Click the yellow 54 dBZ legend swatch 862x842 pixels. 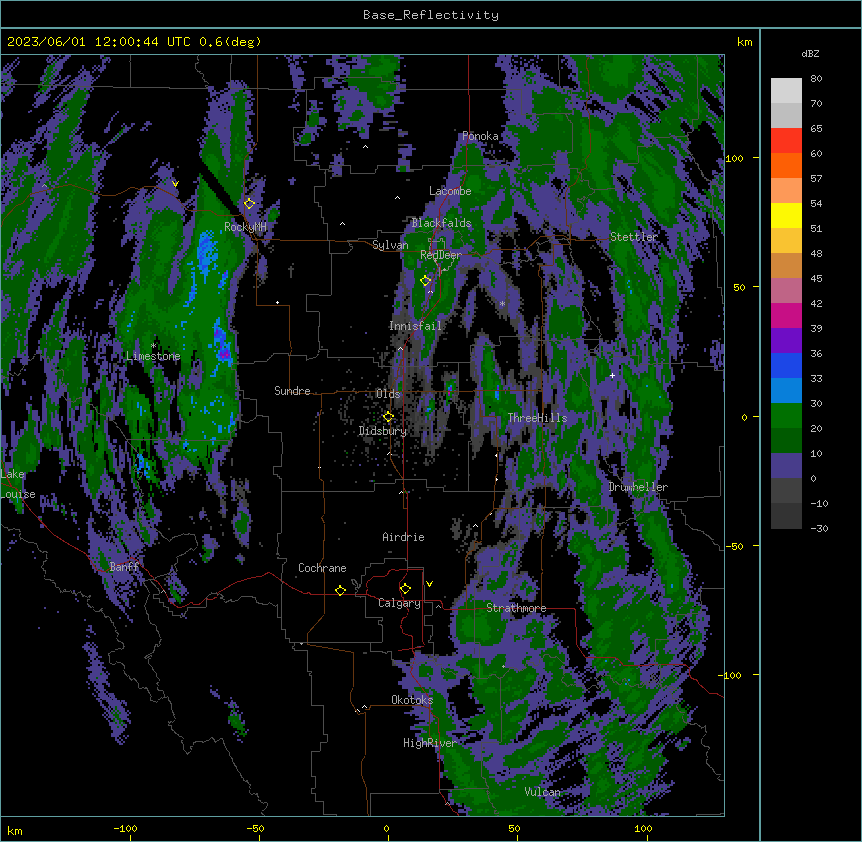786,215
